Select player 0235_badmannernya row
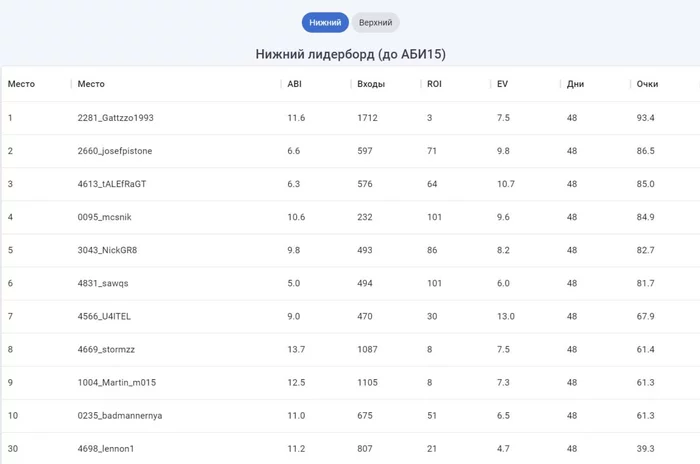 (x=351, y=415)
